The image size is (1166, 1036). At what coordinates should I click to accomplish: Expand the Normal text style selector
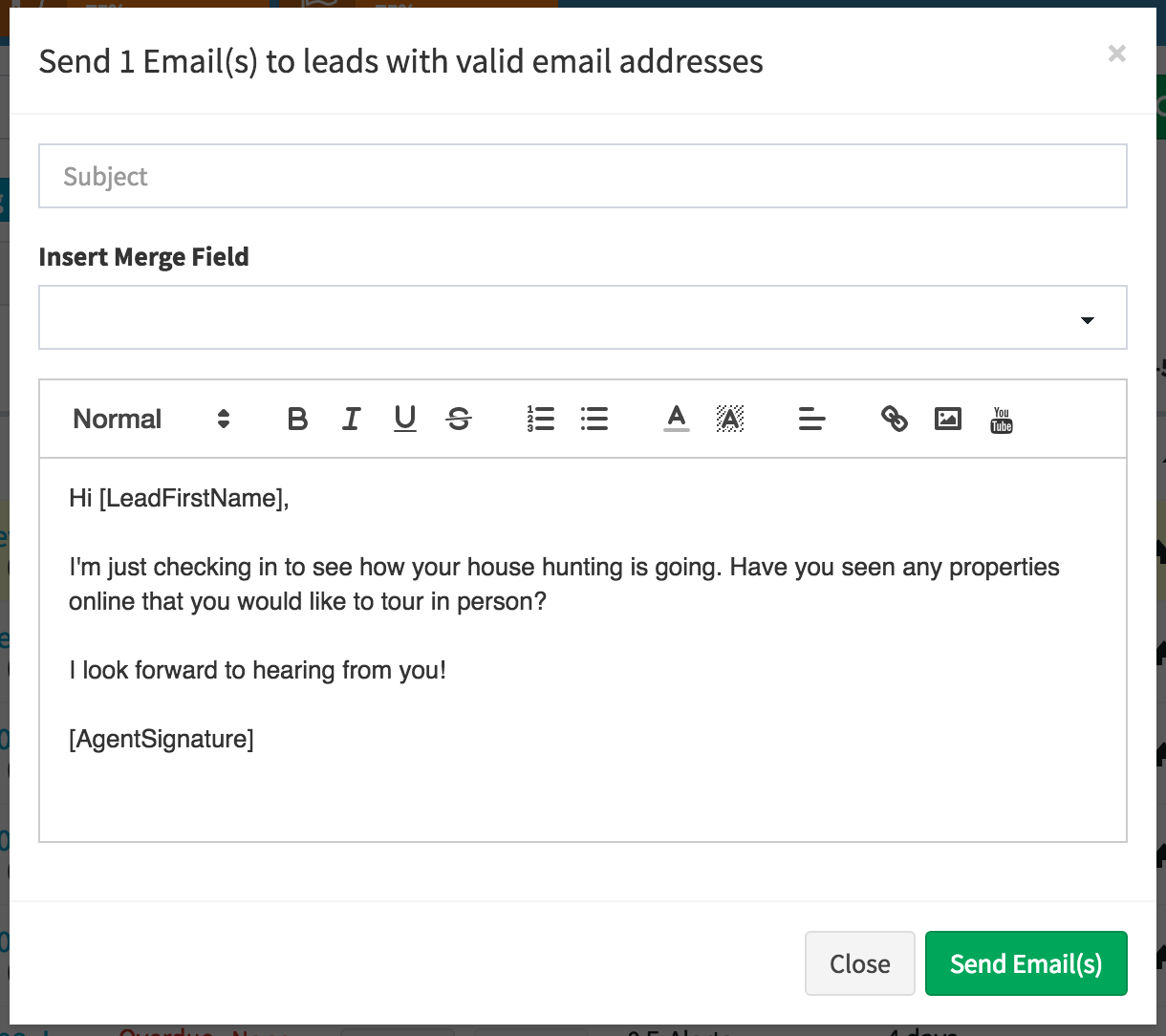pyautogui.click(x=151, y=419)
